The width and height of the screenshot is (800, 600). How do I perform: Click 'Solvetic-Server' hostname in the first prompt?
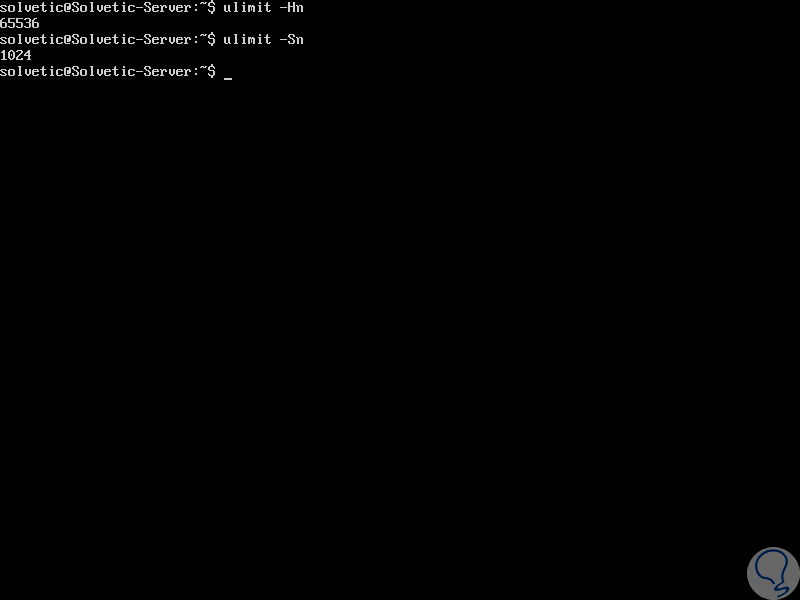pos(132,8)
